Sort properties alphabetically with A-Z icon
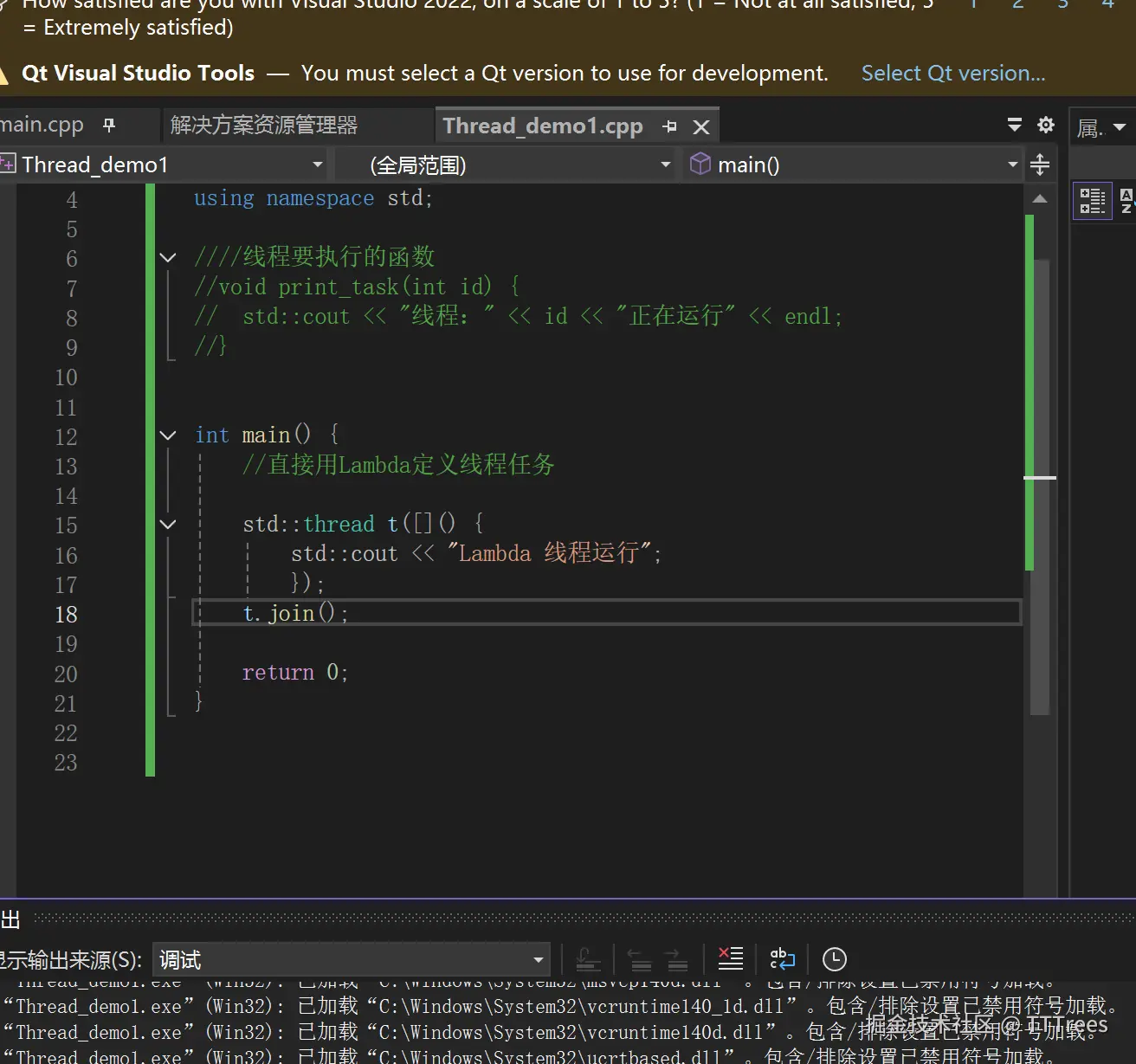 [1126, 201]
